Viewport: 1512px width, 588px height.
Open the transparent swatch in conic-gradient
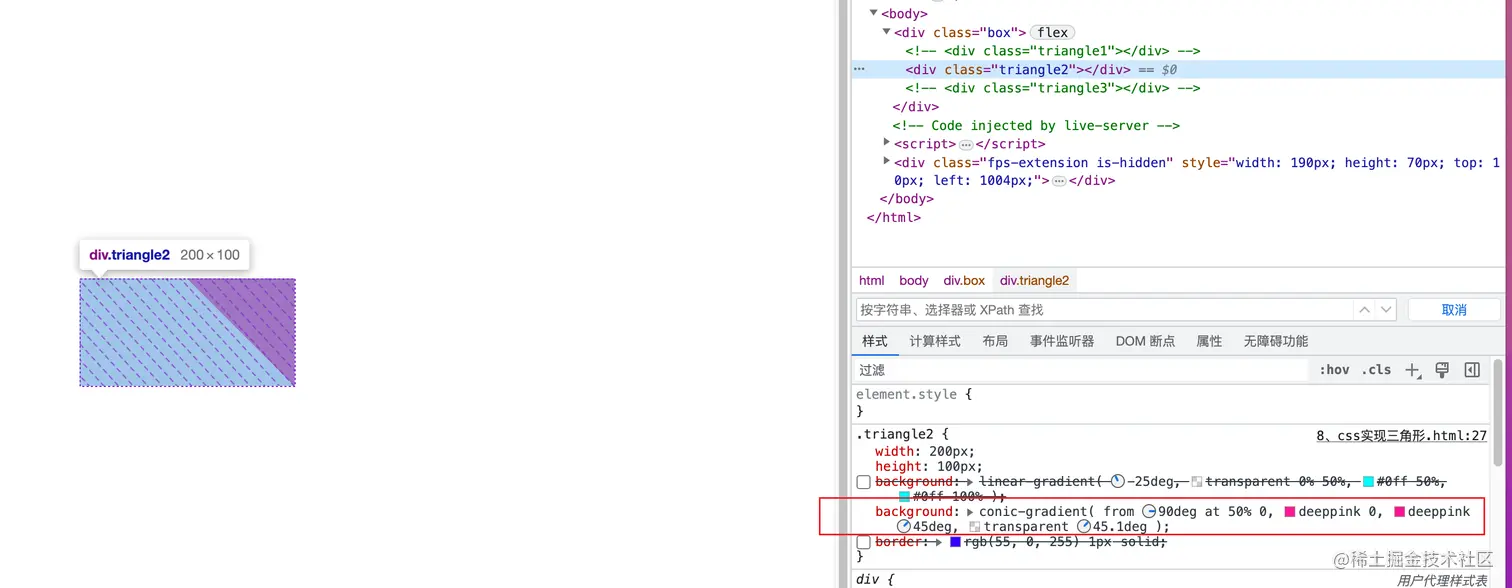point(975,526)
